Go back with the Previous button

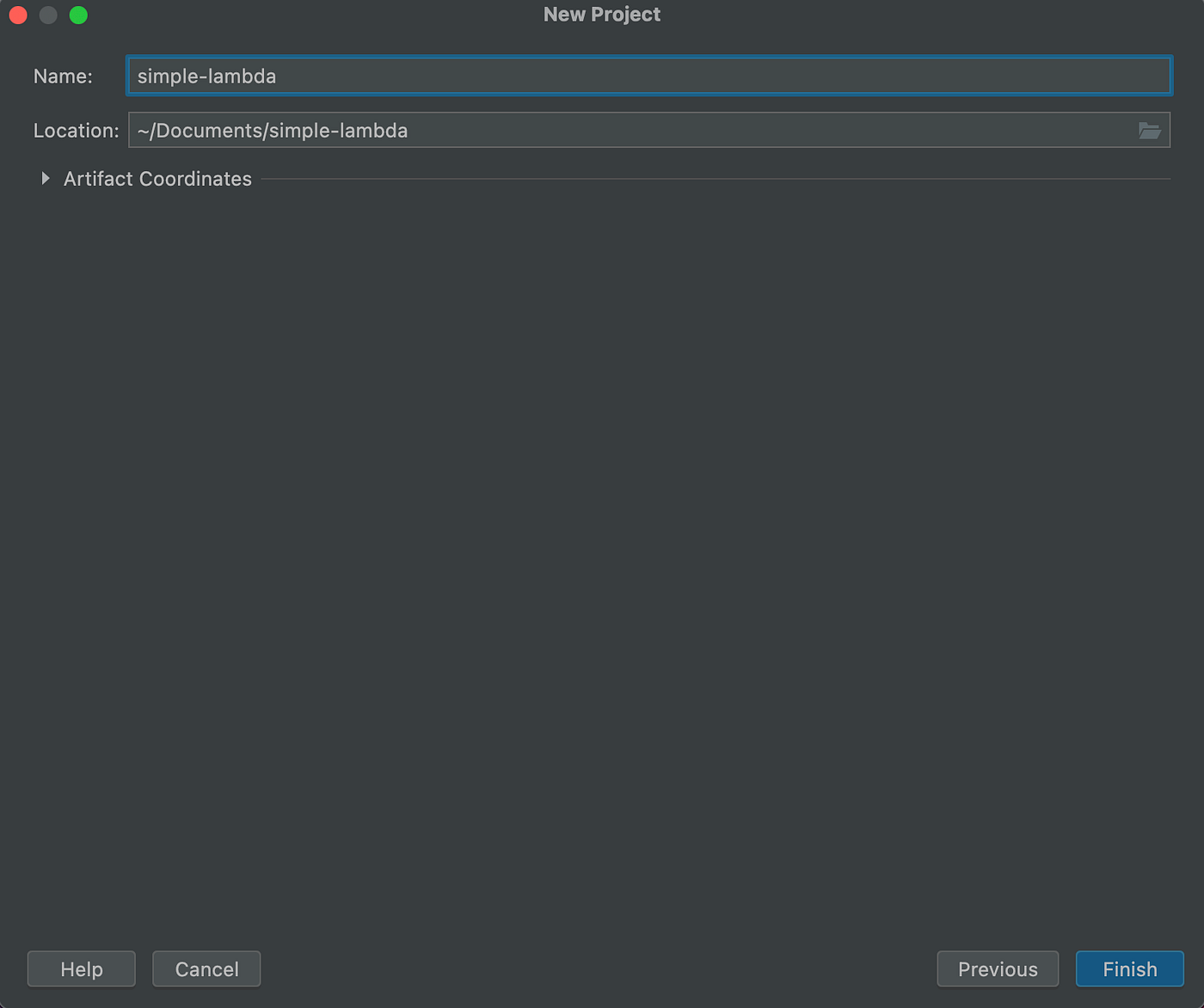[x=998, y=968]
